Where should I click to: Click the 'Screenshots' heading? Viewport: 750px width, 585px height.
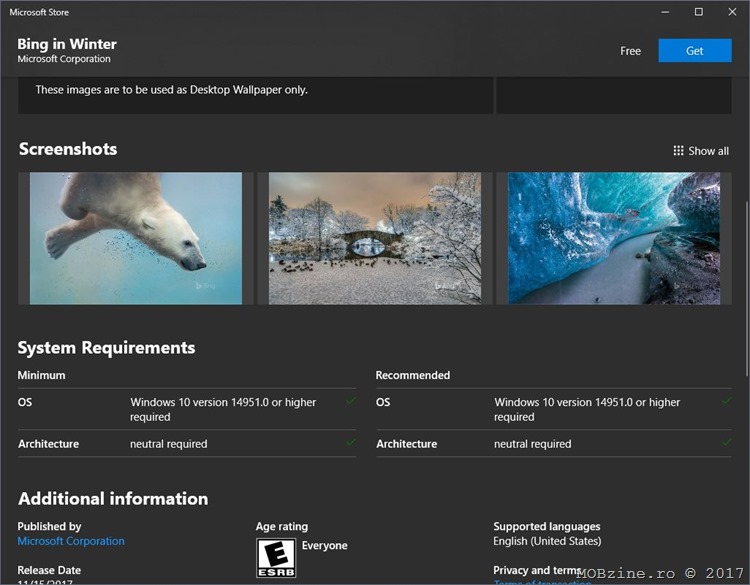68,149
